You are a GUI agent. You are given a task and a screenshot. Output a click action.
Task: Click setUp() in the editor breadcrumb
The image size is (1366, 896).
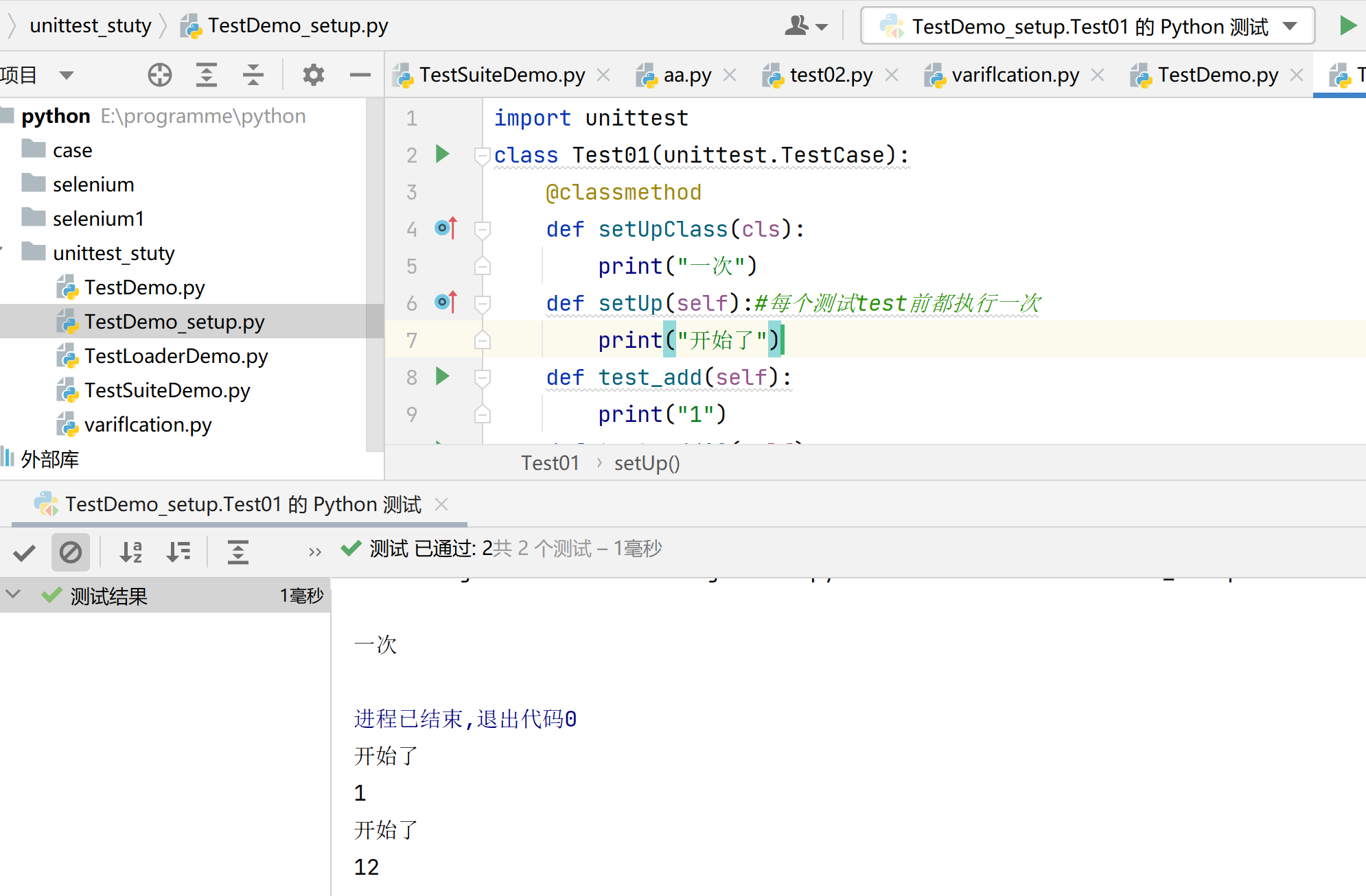point(647,463)
